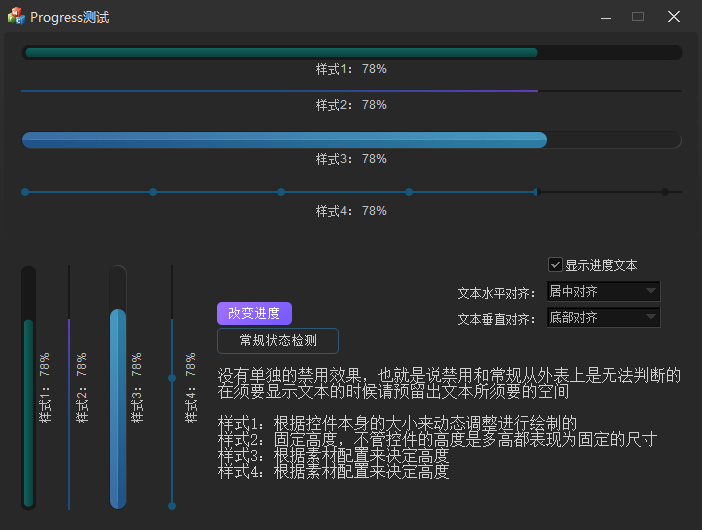
Task: Click the line starting 没有单独的禁用效果
Action: pos(449,375)
